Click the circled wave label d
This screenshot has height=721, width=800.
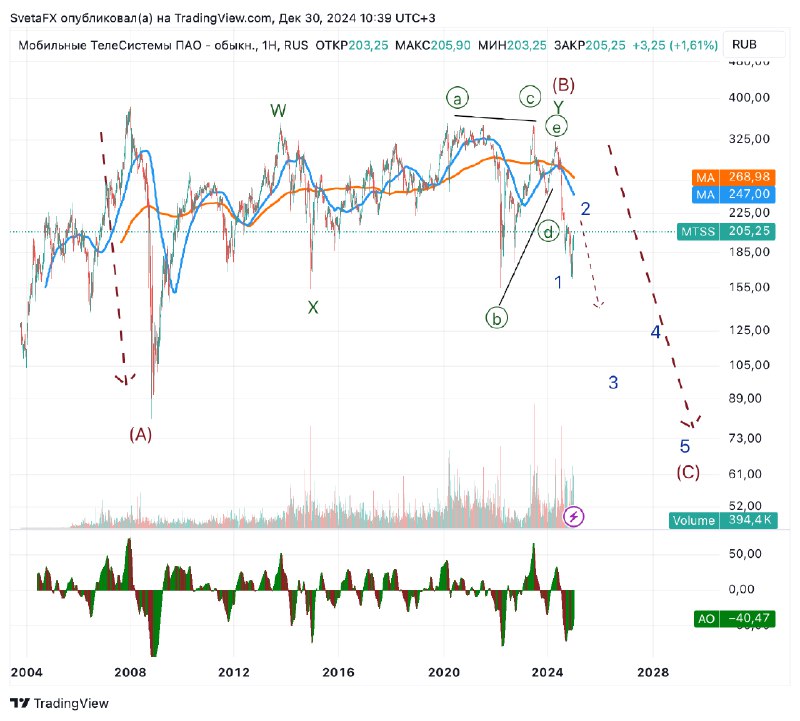(x=548, y=232)
